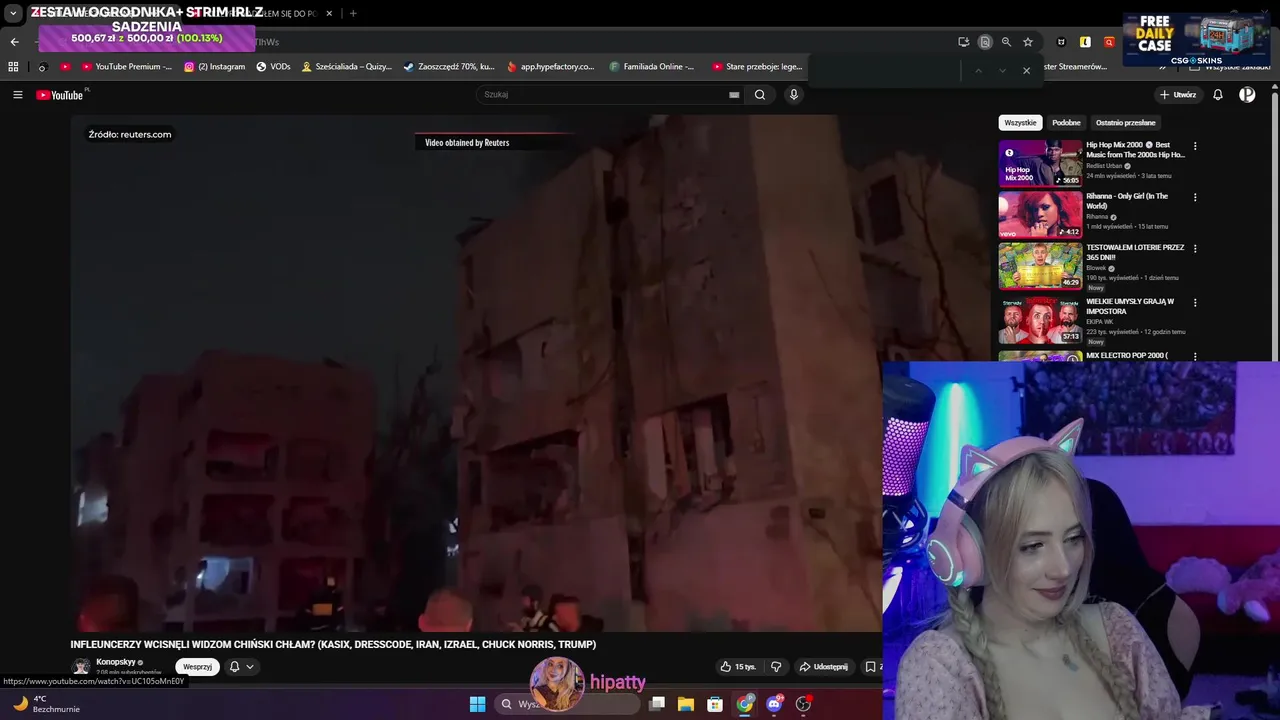Click the YouTube page scrollbar up arrow
This screenshot has width=1280, height=720.
pos(1274,88)
